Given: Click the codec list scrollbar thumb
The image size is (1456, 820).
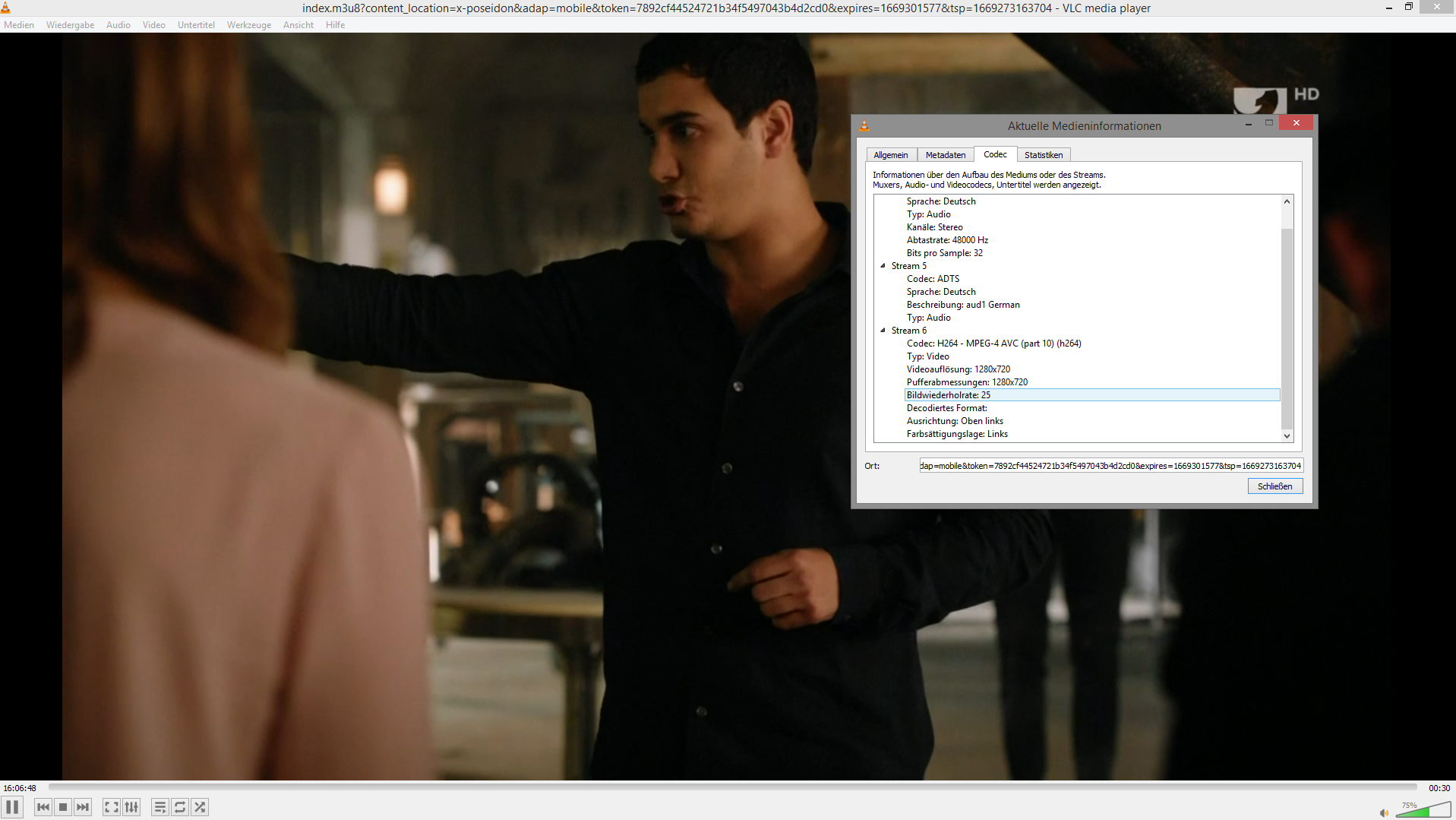Looking at the screenshot, I should click(1287, 328).
